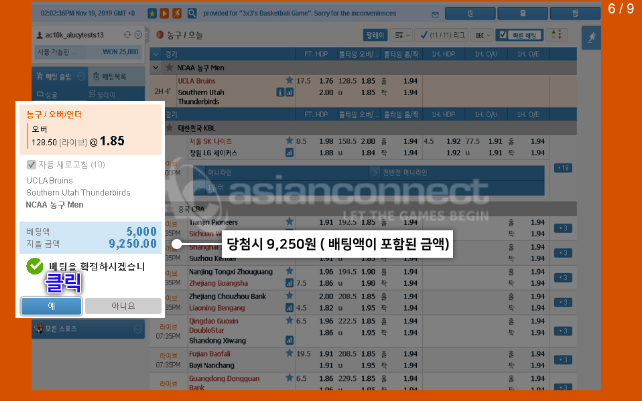Screen dimensions: 642x401
Task: Expand the 1쿼터 market row
Action: [368, 188]
